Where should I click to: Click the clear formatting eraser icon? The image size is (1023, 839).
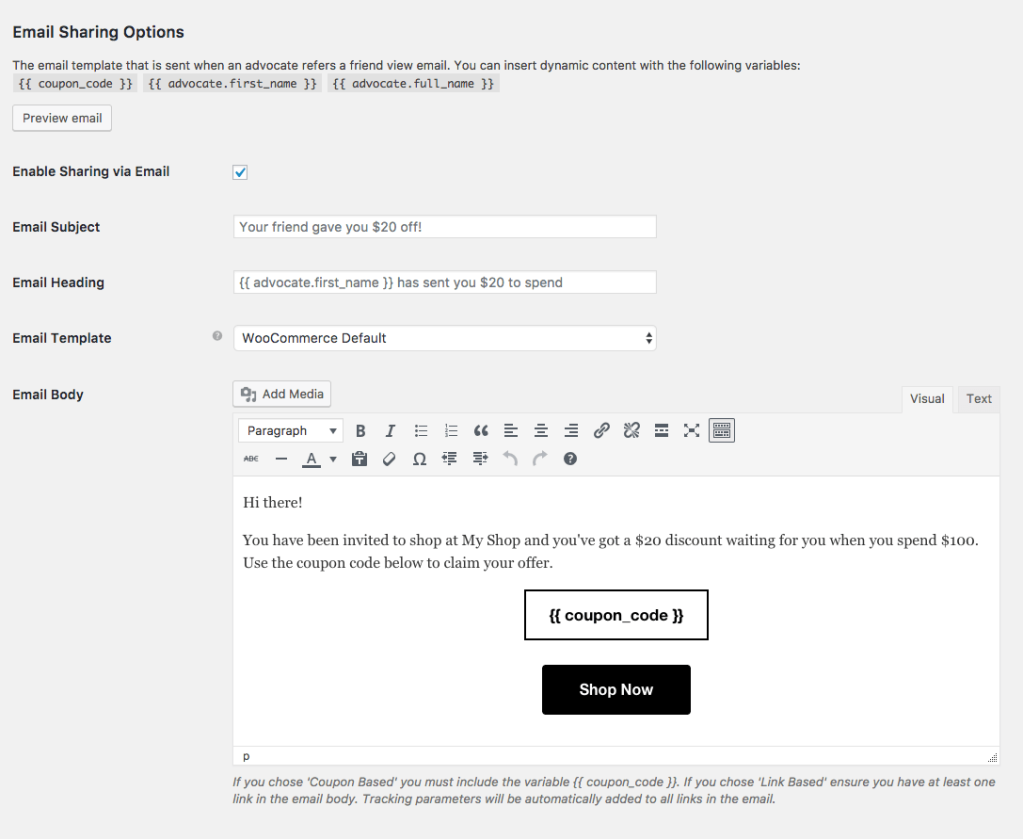click(390, 459)
